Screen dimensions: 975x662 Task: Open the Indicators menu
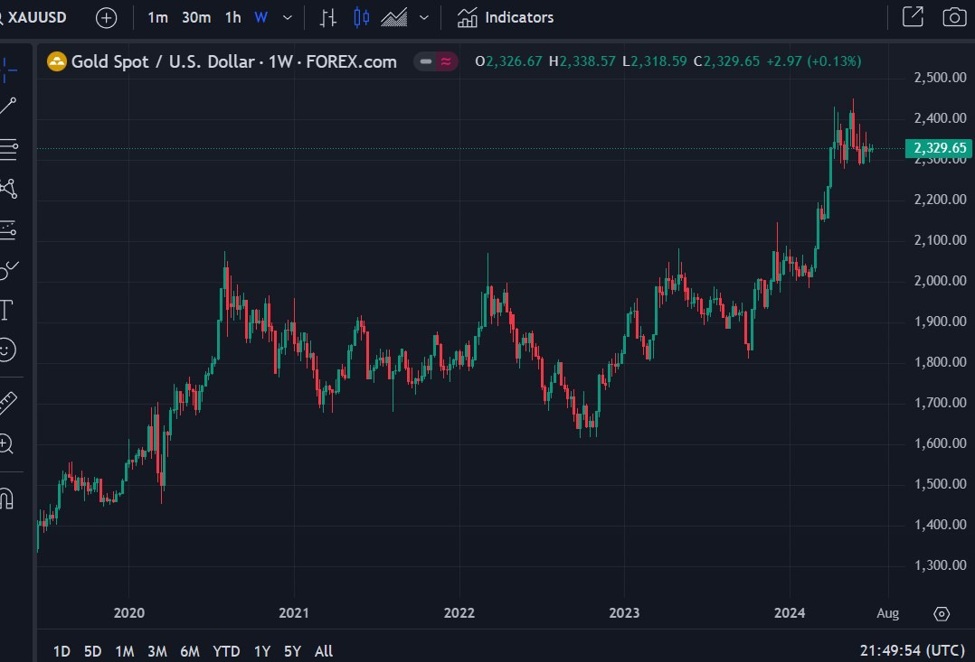505,17
